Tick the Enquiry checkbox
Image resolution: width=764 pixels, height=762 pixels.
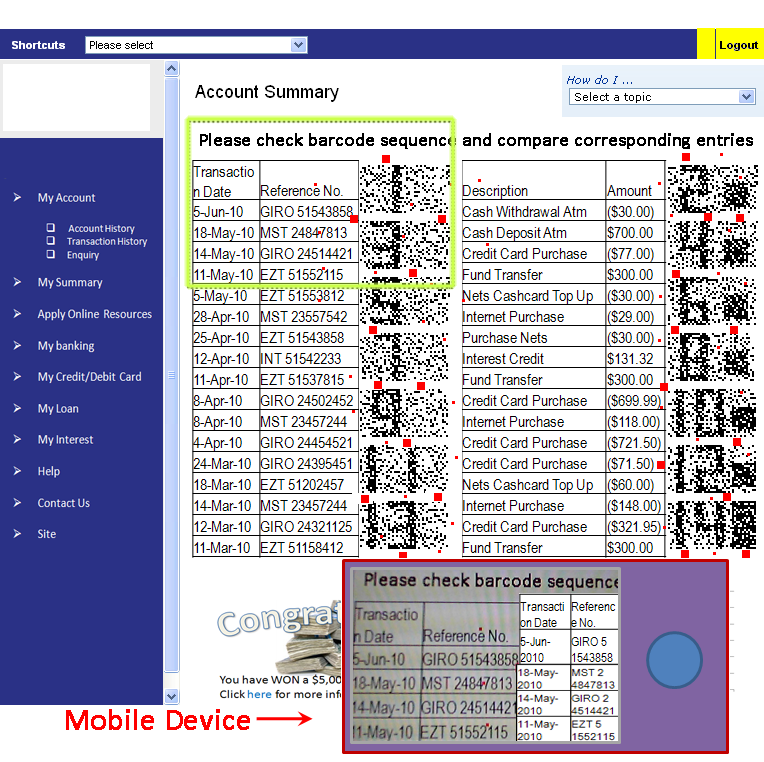pos(51,254)
